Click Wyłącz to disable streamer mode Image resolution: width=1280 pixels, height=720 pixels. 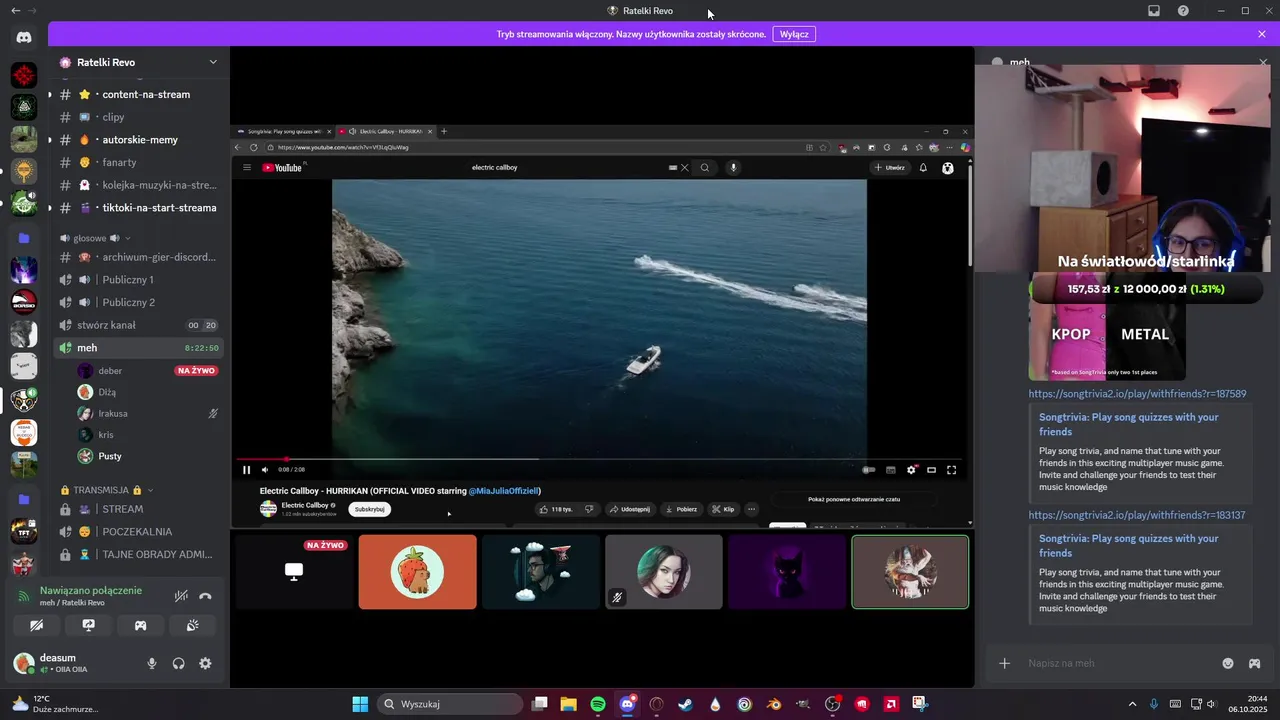point(794,34)
